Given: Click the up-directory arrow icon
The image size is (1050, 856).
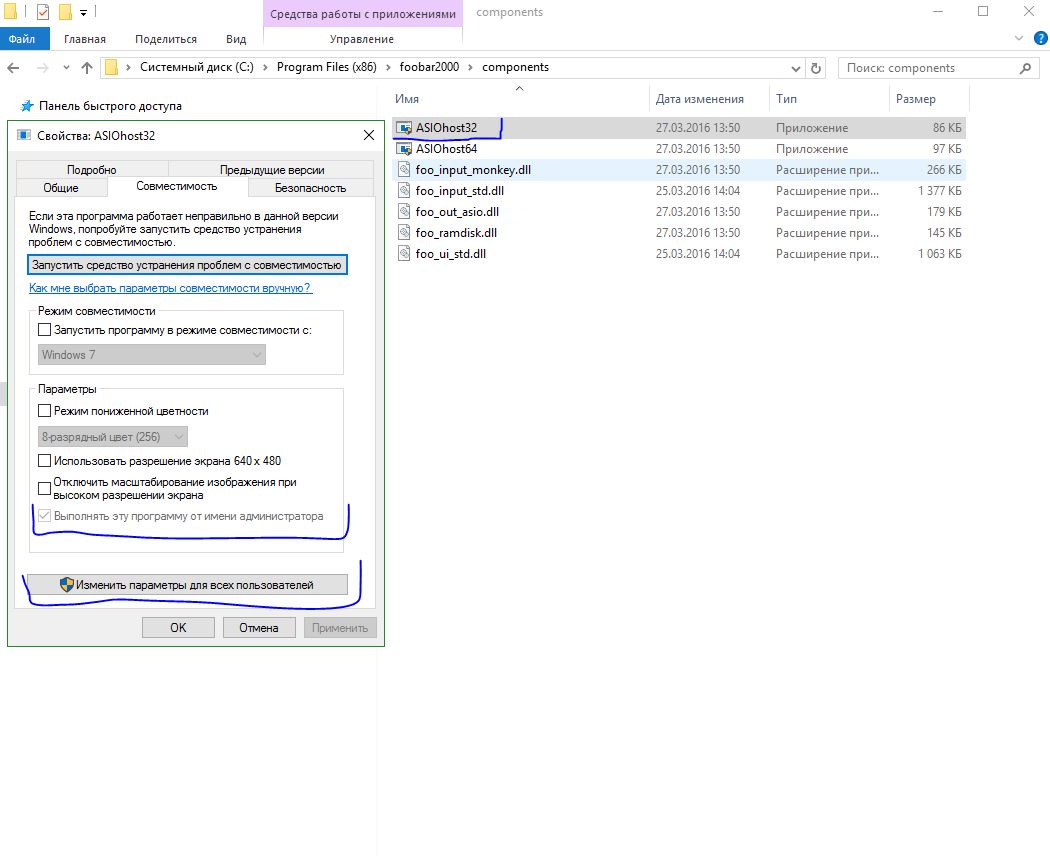Looking at the screenshot, I should [87, 68].
